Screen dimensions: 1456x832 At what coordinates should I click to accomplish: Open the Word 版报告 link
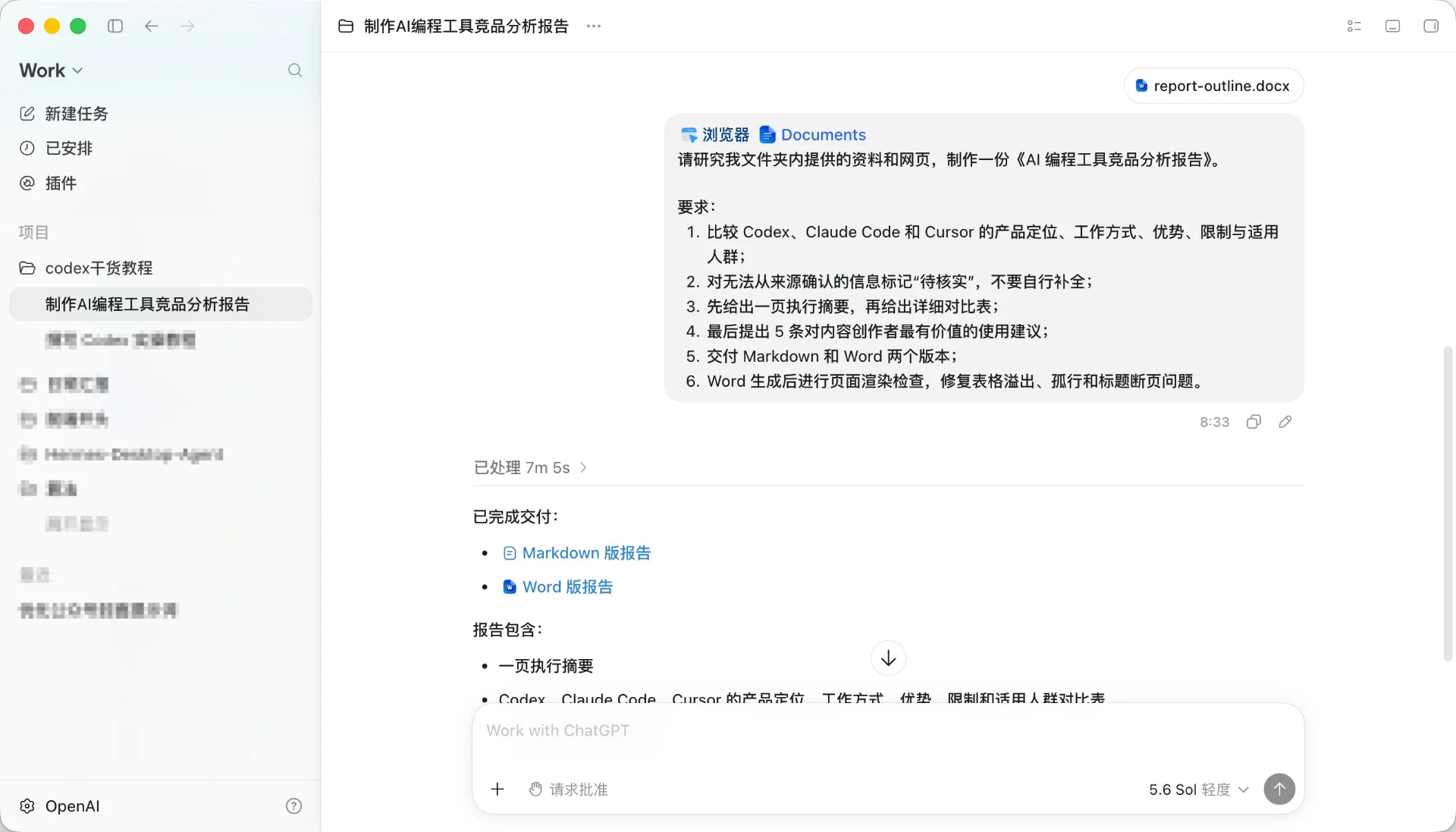click(x=558, y=587)
